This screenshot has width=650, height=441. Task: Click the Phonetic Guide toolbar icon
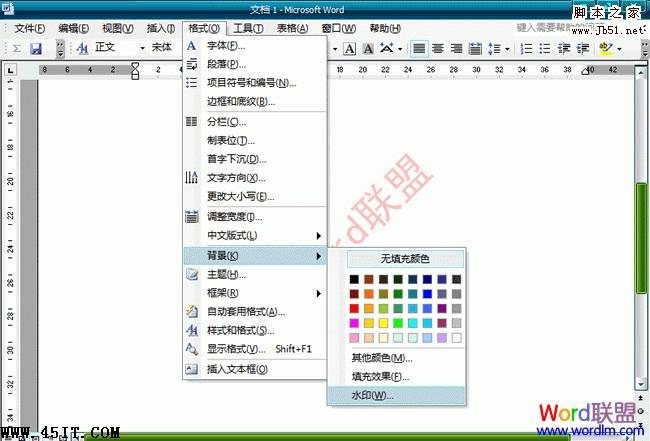click(386, 48)
